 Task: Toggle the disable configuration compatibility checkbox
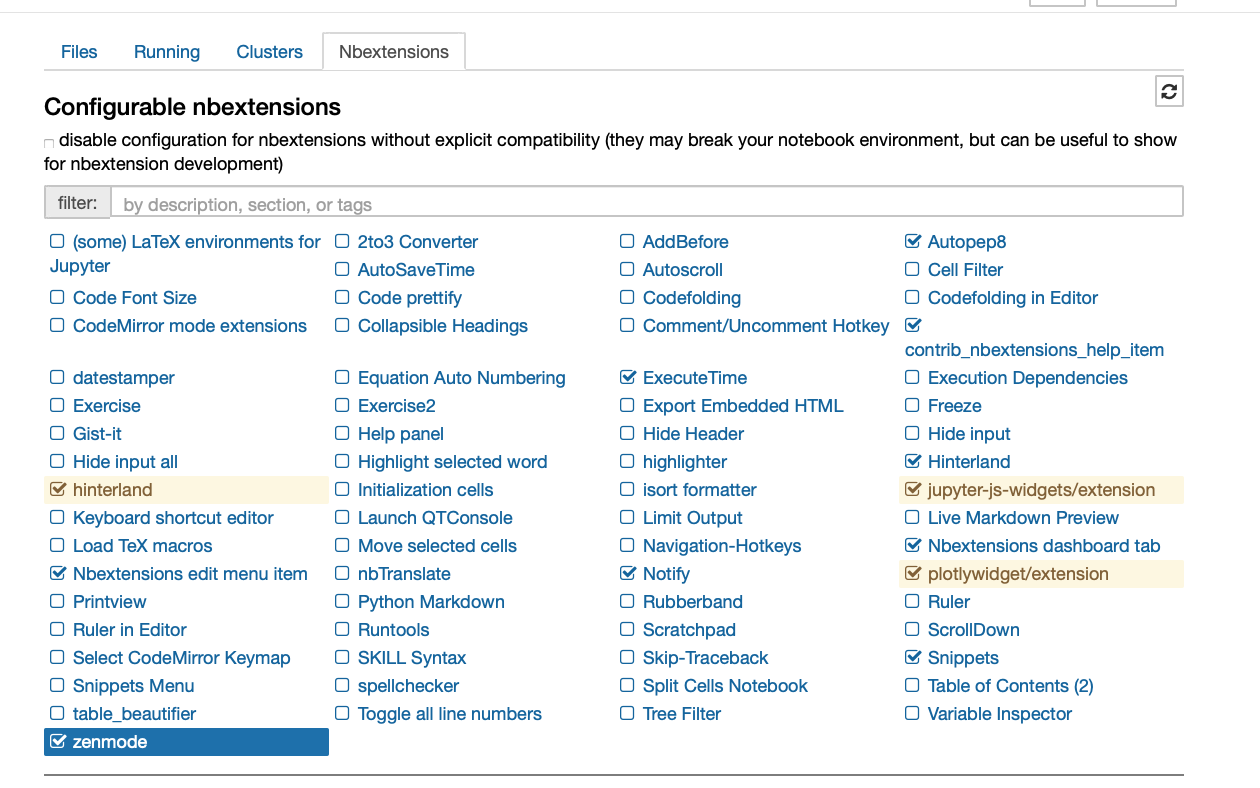coord(49,143)
